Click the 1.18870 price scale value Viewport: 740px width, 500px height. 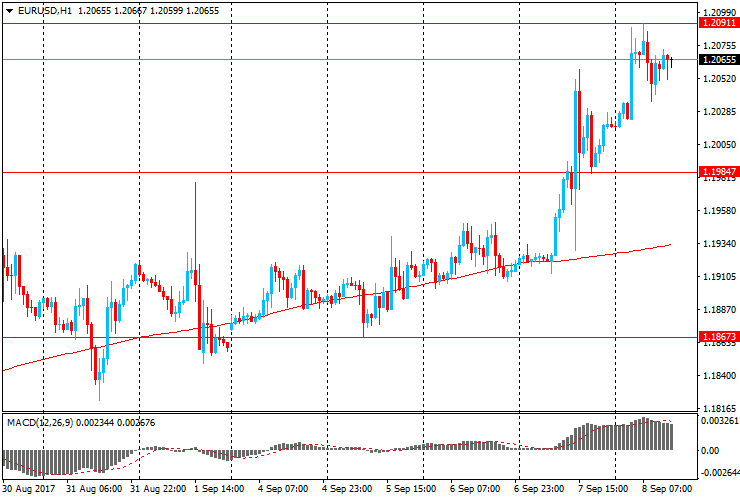click(x=719, y=310)
